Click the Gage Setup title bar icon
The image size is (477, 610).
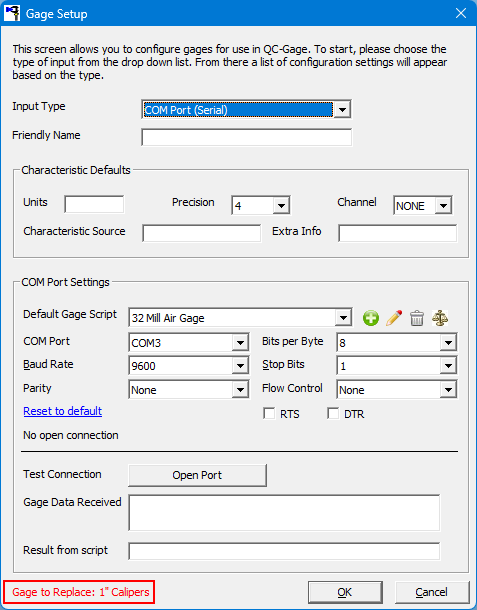point(12,13)
